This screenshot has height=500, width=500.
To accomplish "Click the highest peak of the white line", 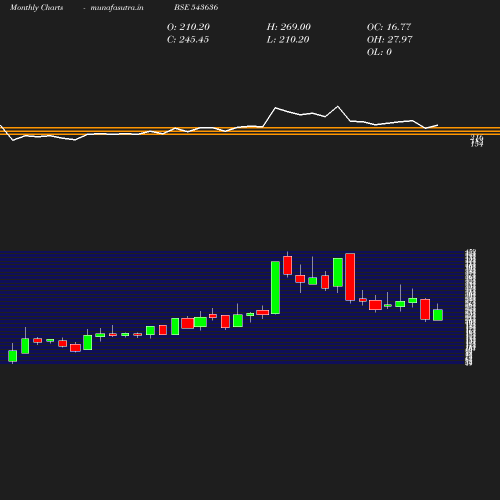I will 338,106.
